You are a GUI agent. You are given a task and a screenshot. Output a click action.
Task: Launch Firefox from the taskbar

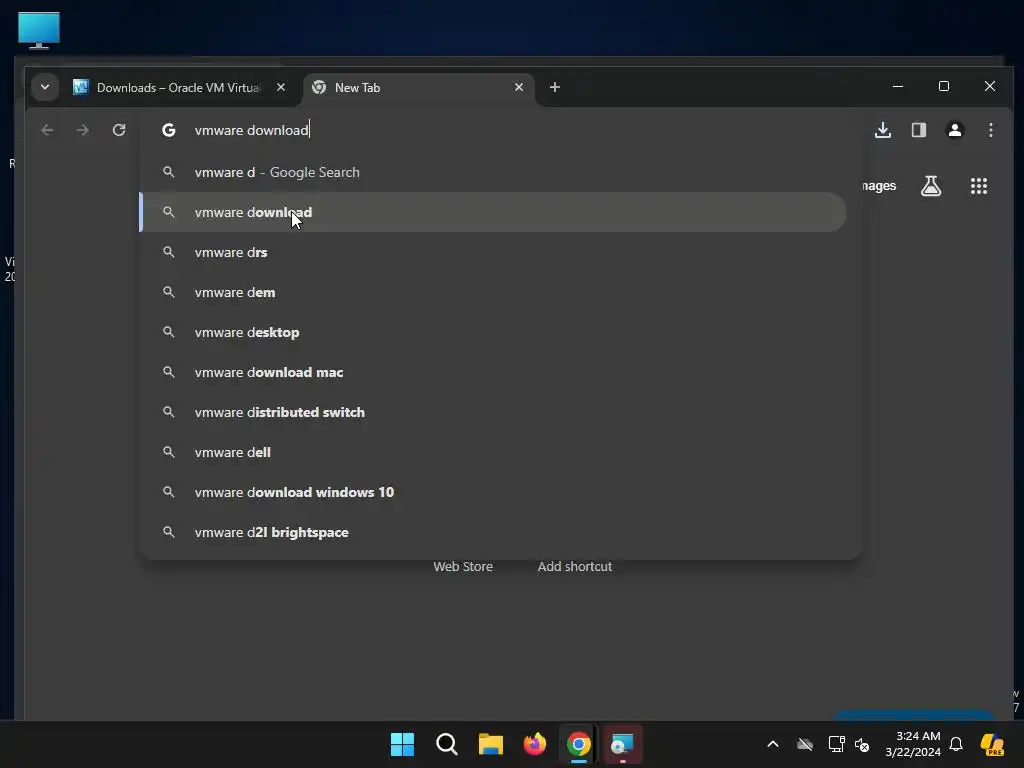pyautogui.click(x=535, y=744)
